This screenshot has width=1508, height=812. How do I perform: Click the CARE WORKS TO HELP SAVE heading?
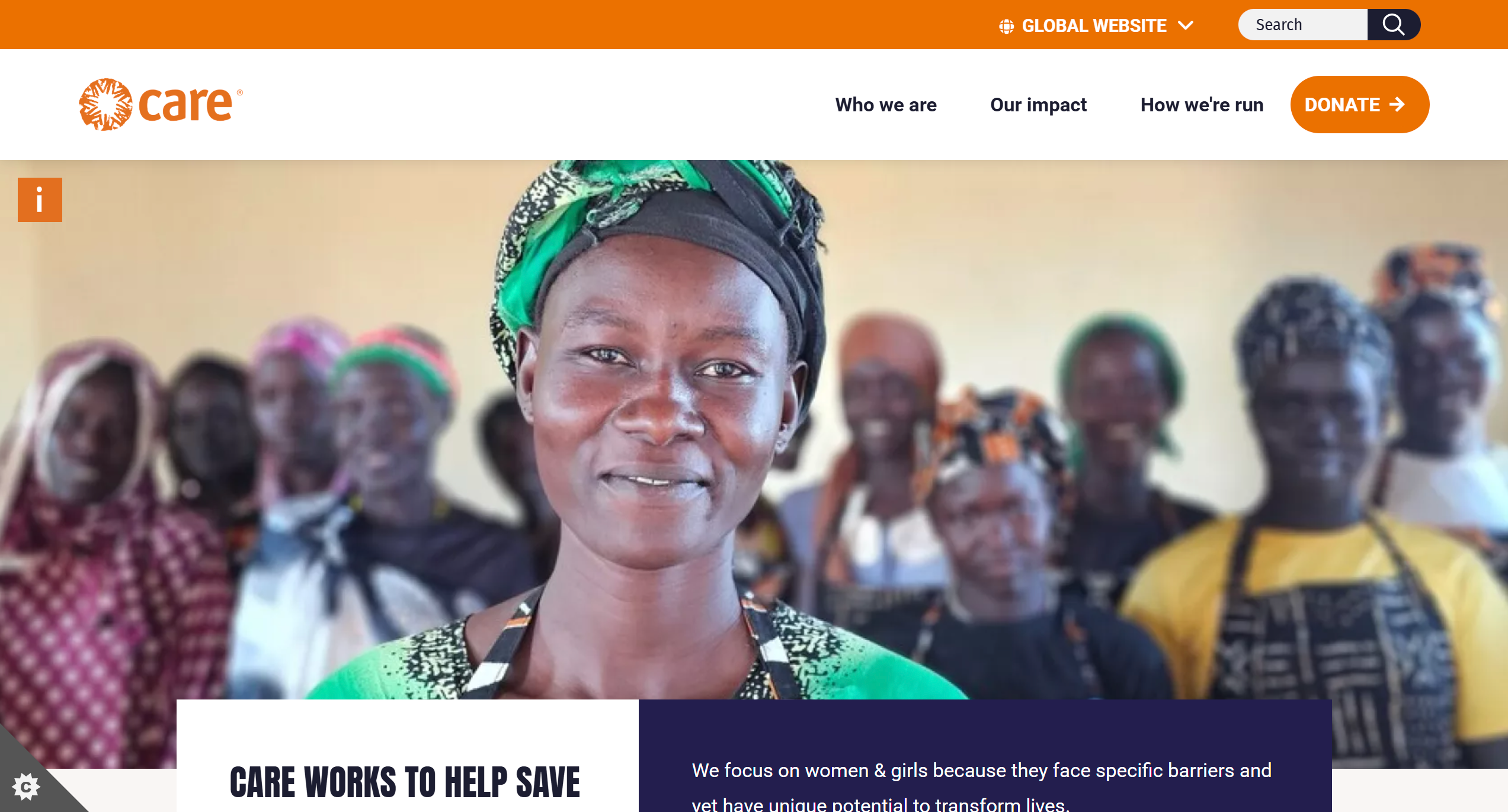tap(405, 782)
